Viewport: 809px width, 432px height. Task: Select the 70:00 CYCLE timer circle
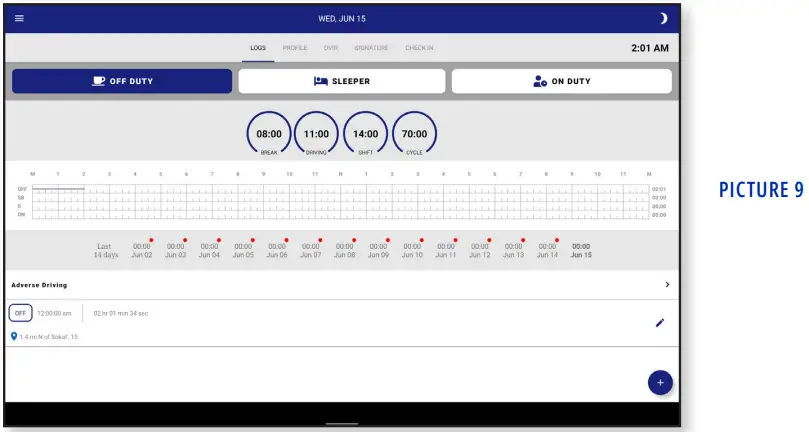[x=414, y=134]
